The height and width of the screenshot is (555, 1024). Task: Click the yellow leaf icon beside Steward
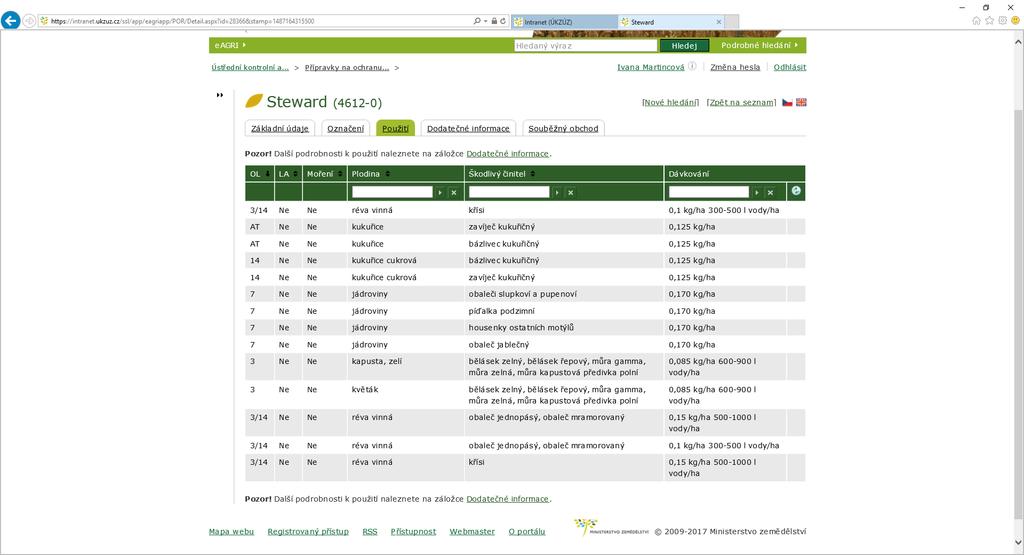254,101
